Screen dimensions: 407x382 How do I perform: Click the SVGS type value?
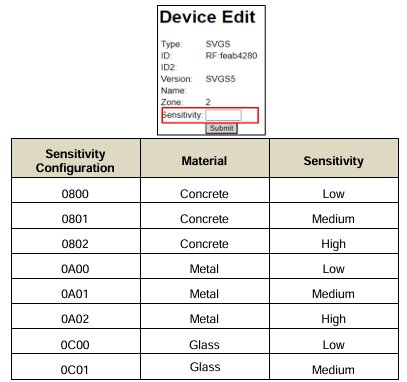point(218,44)
